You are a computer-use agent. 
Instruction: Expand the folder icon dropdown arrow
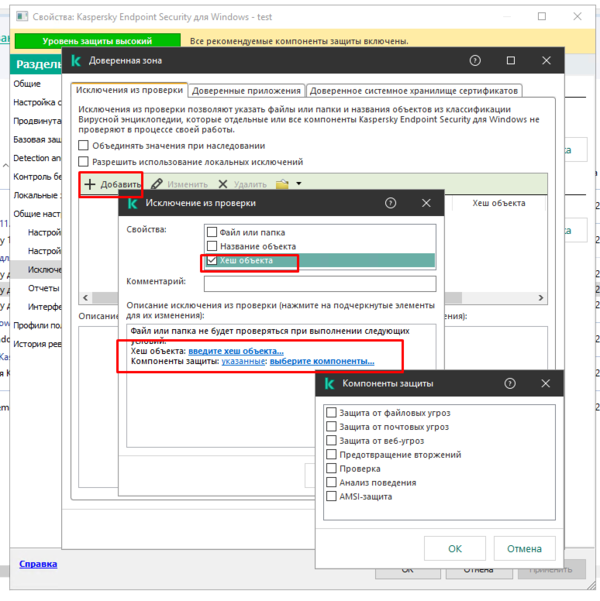[298, 184]
